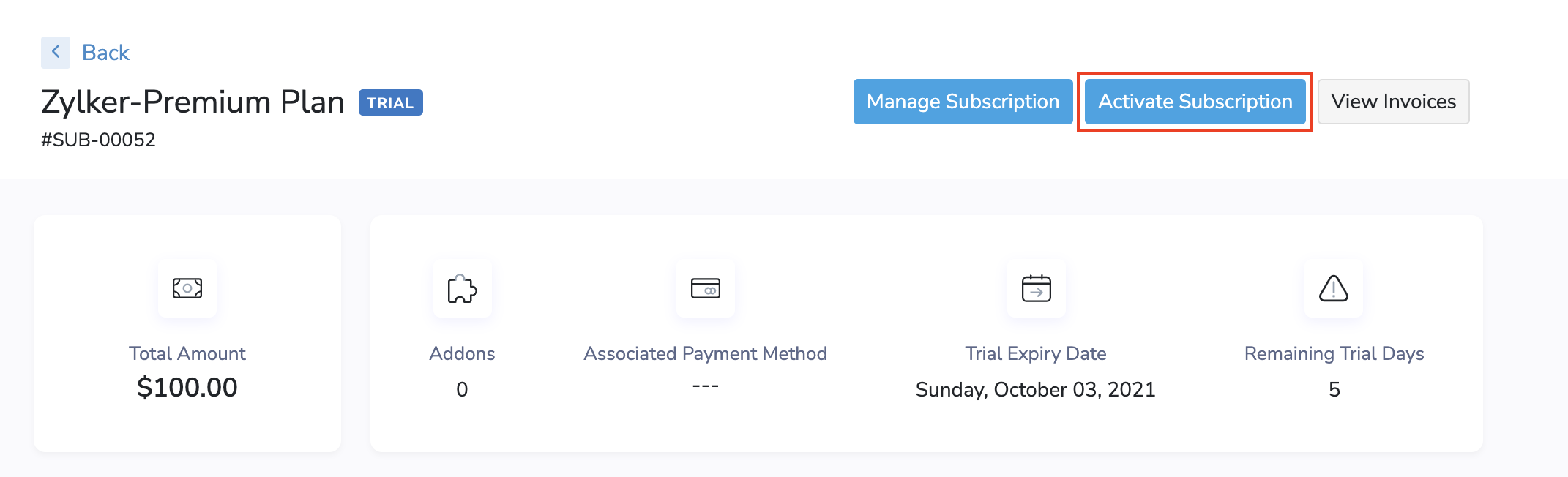Click the TRIAL status badge

(390, 103)
